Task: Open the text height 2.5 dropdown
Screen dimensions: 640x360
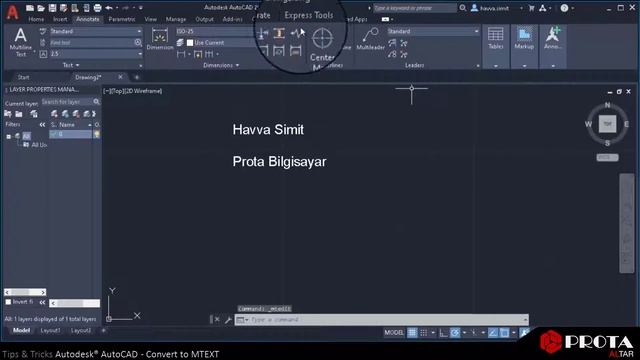Action: click(96, 54)
